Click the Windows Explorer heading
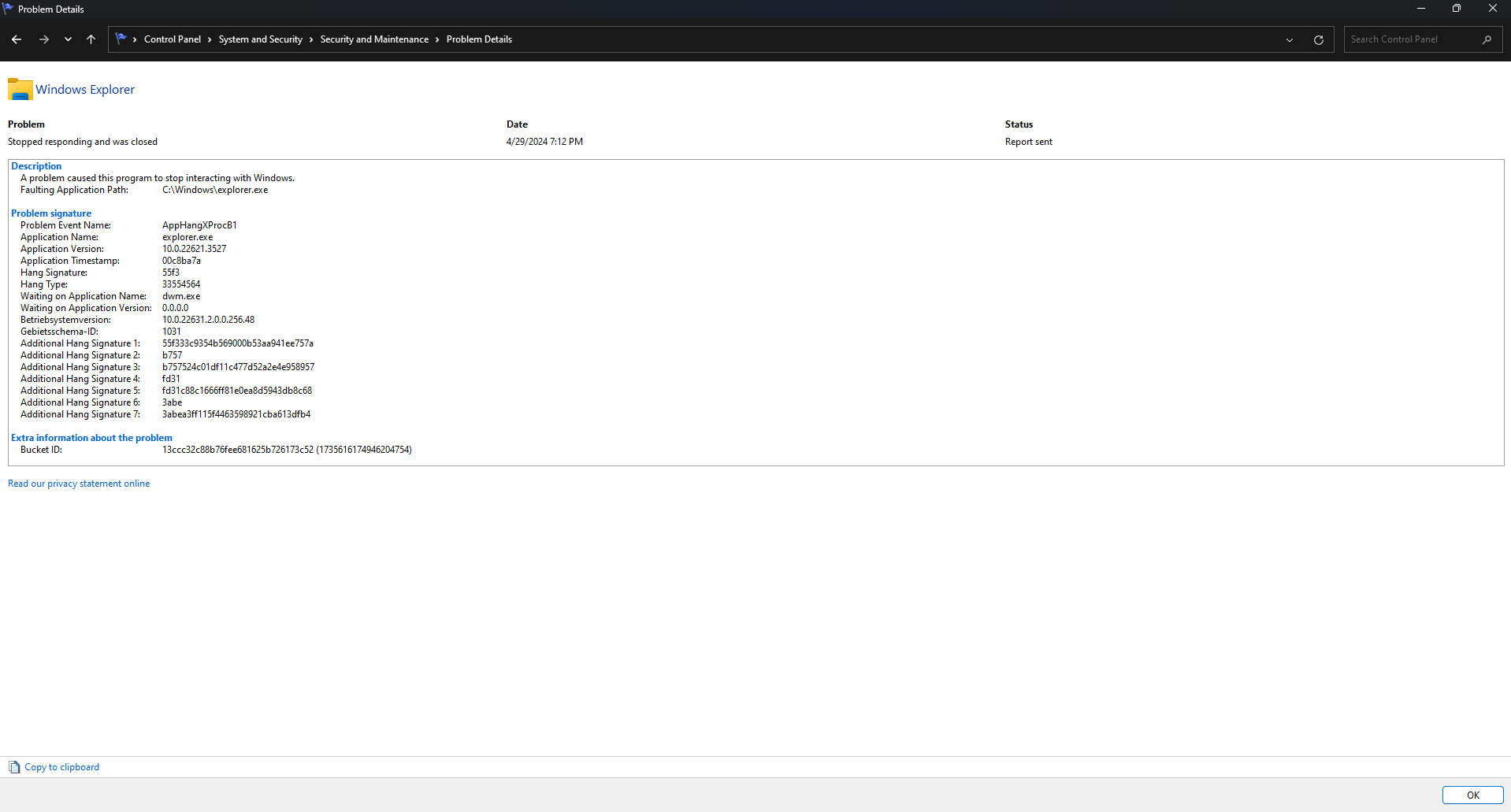 point(85,90)
